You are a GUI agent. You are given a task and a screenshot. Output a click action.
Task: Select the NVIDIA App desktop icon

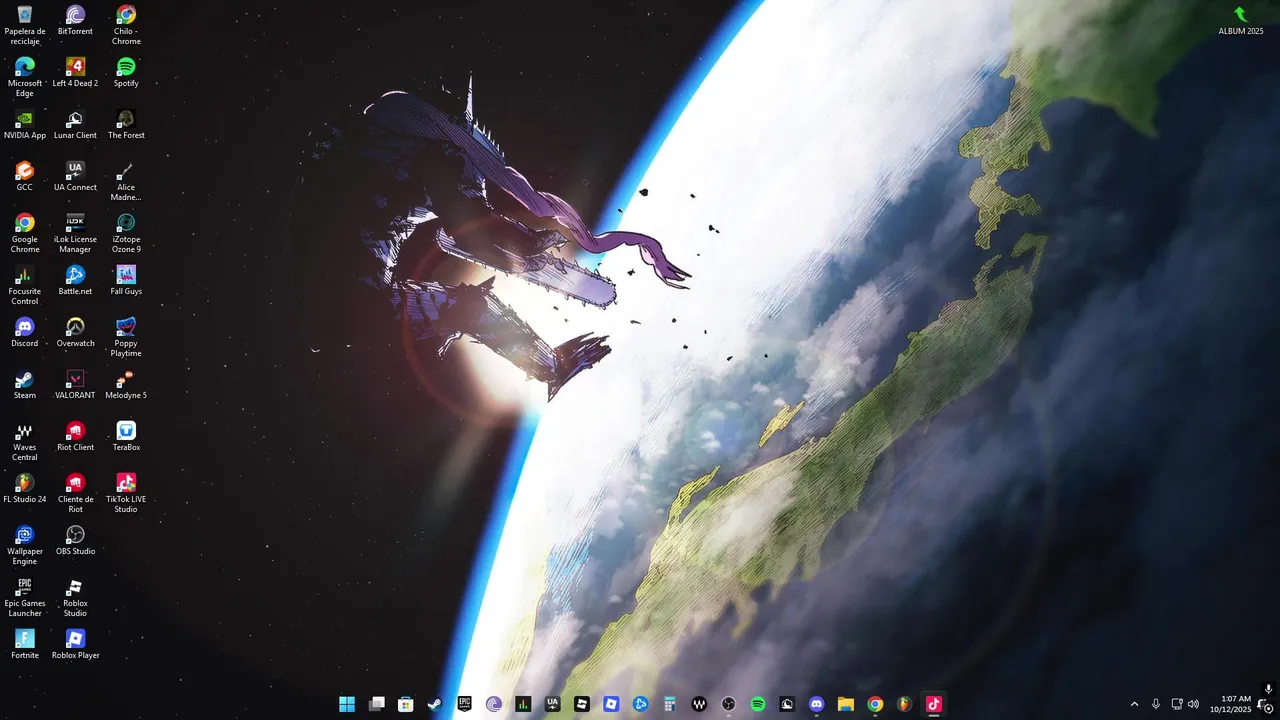(x=25, y=124)
